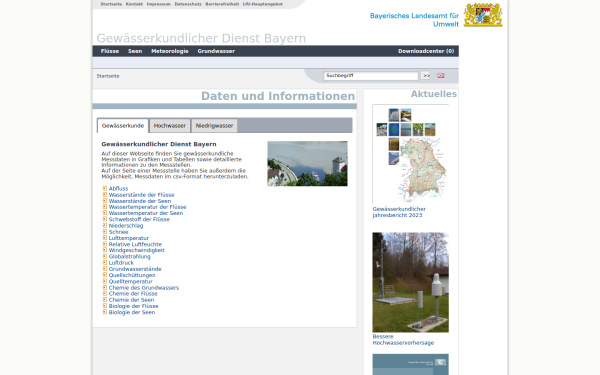Open Chemie des Grundwassers
This screenshot has height=375, width=600.
coord(143,287)
